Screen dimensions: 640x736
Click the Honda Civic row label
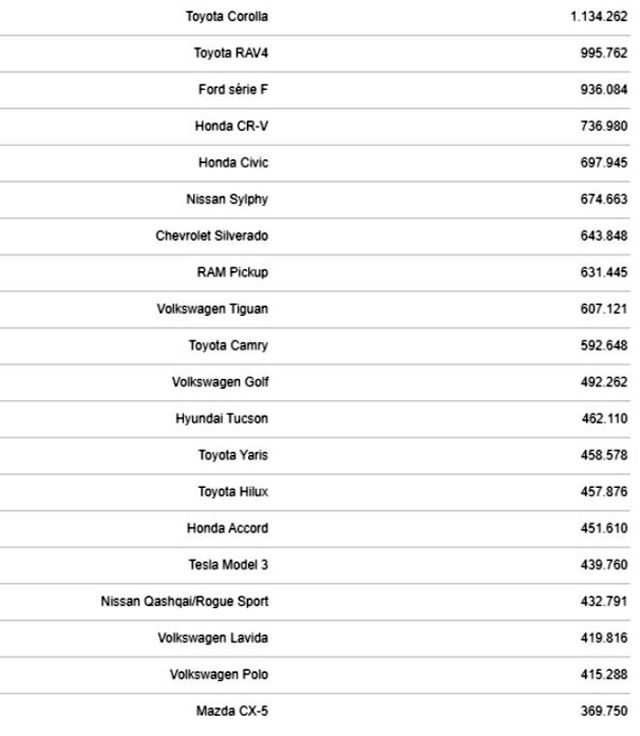coord(233,163)
